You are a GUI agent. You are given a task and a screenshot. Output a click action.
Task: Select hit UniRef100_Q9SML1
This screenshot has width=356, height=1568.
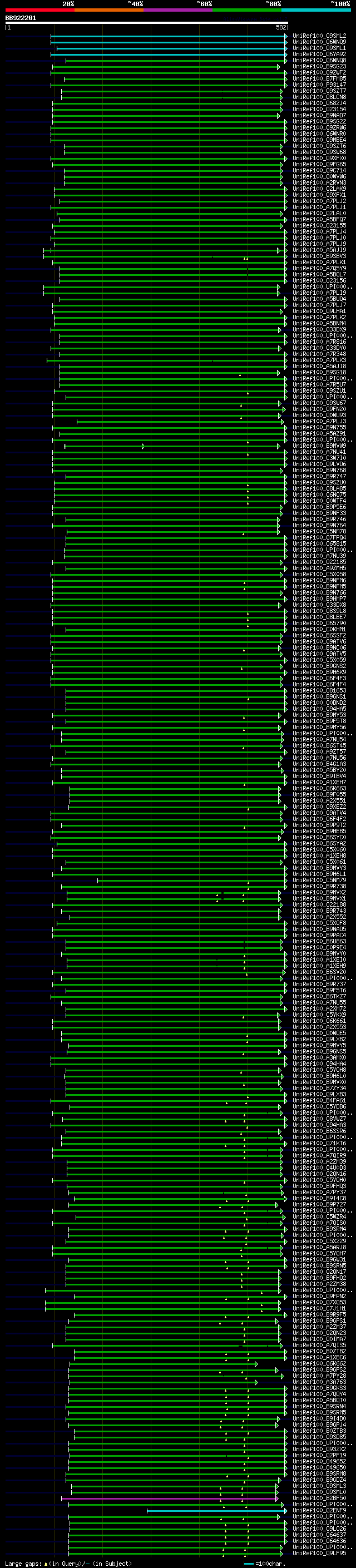pos(319,48)
